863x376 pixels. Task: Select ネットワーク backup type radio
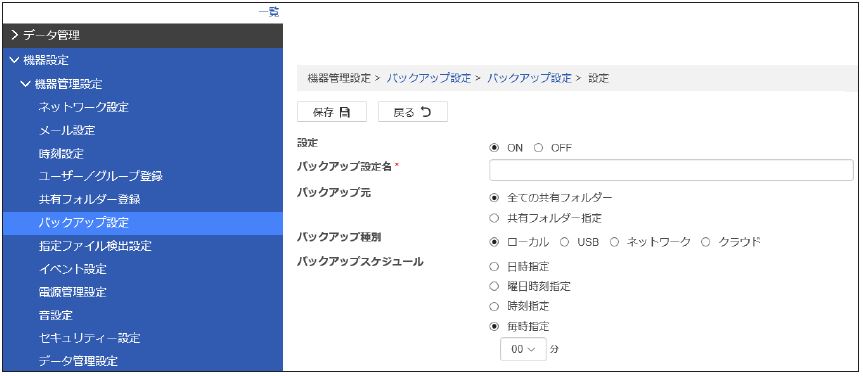(614, 242)
